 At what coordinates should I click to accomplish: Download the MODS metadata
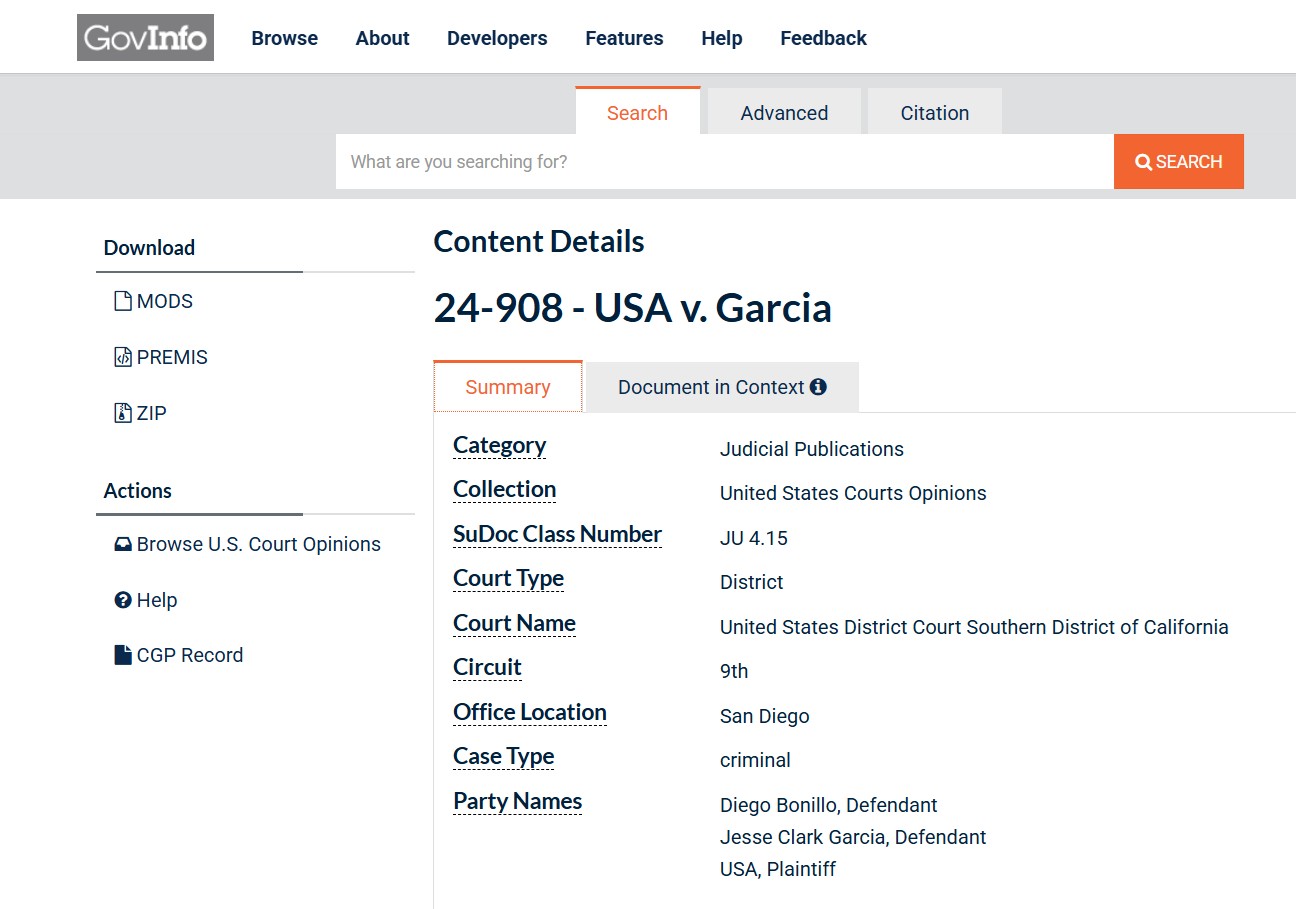click(154, 301)
